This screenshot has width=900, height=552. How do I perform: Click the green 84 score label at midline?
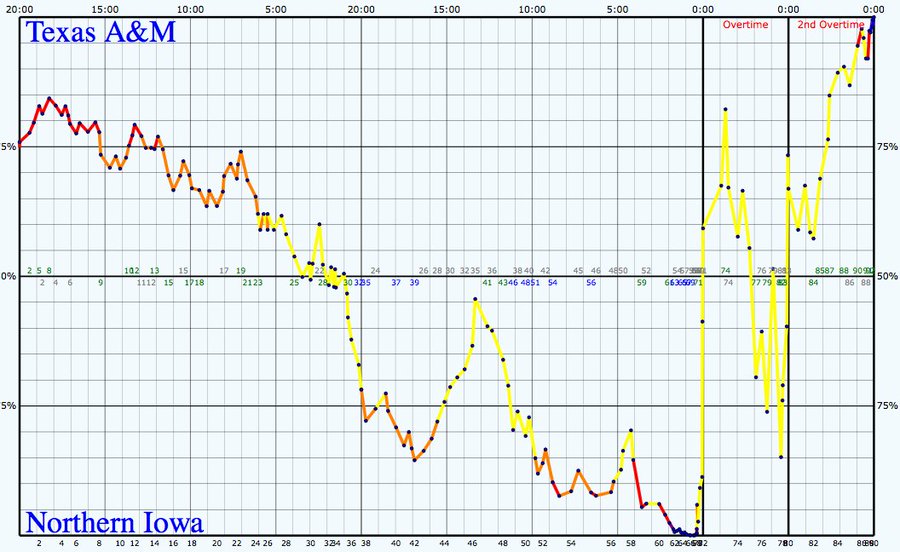813,282
